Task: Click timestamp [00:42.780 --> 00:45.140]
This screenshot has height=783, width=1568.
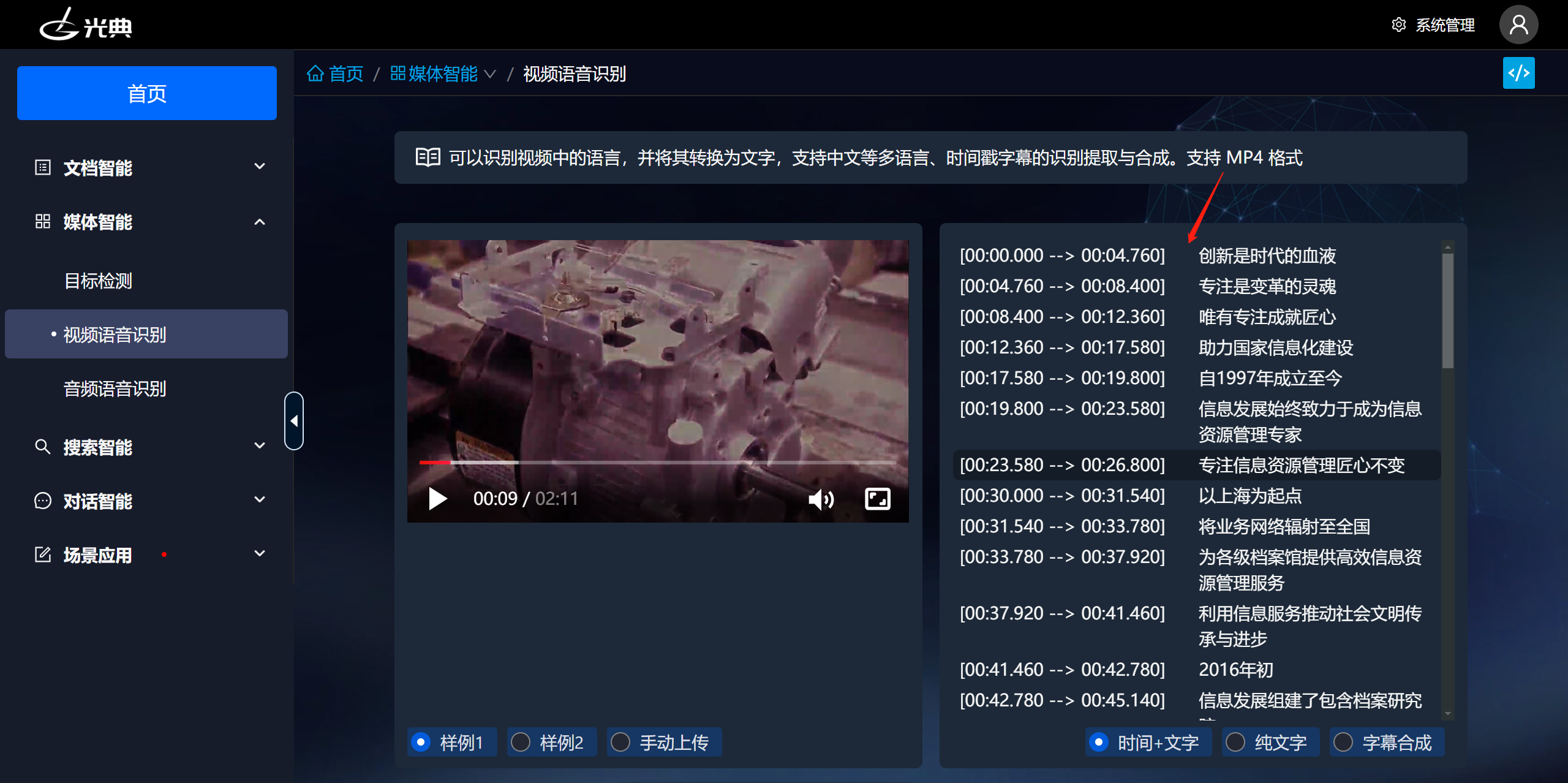Action: [x=1062, y=700]
